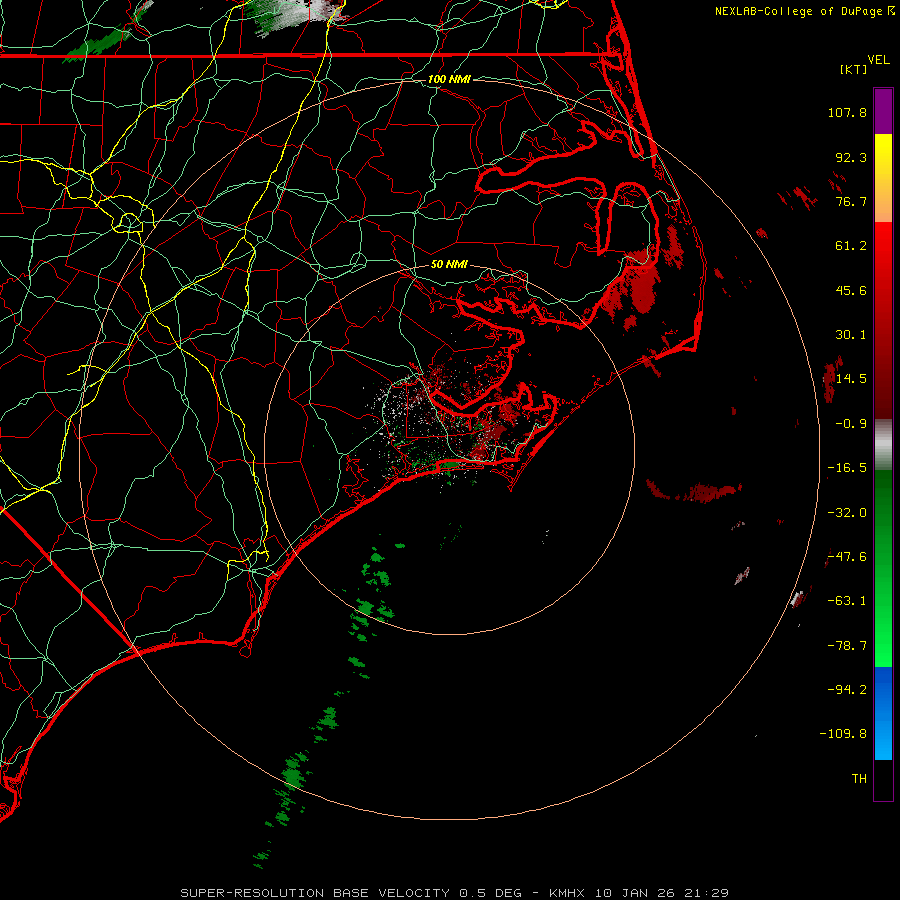The width and height of the screenshot is (900, 900).
Task: Click the -94.2 legend value
Action: pyautogui.click(x=847, y=689)
